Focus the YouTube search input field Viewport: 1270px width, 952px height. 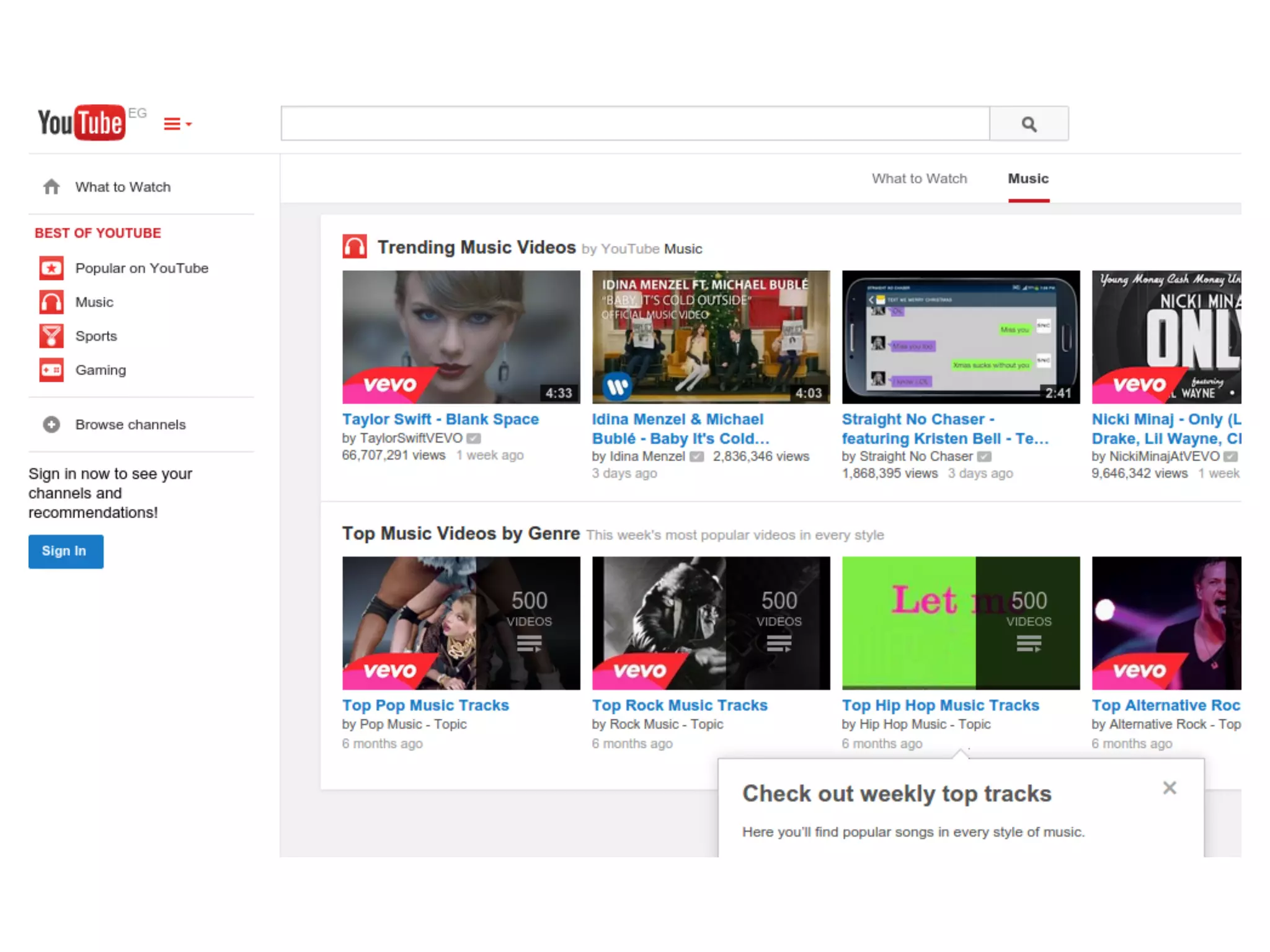634,124
